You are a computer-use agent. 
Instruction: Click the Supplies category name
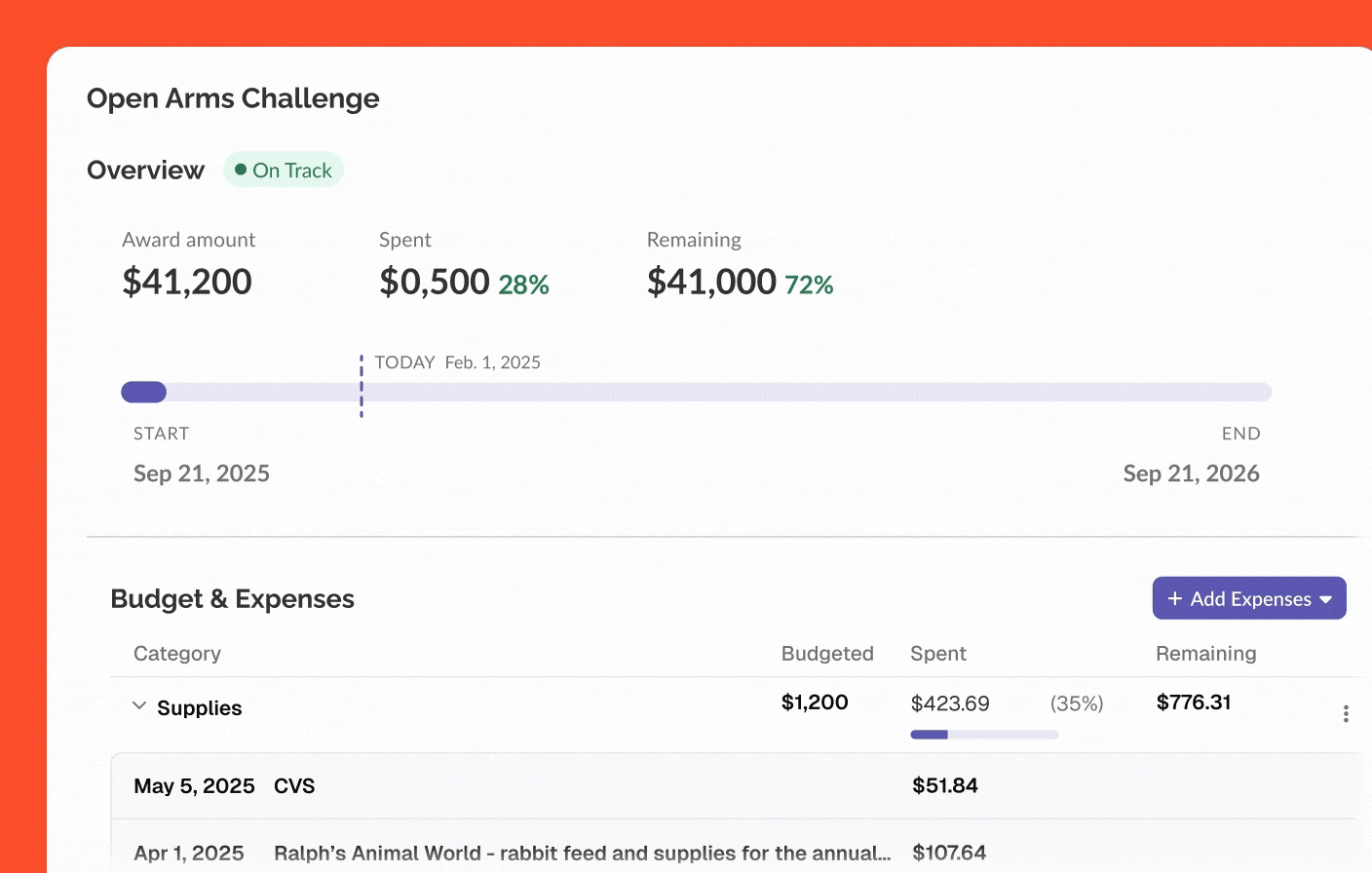pyautogui.click(x=199, y=708)
